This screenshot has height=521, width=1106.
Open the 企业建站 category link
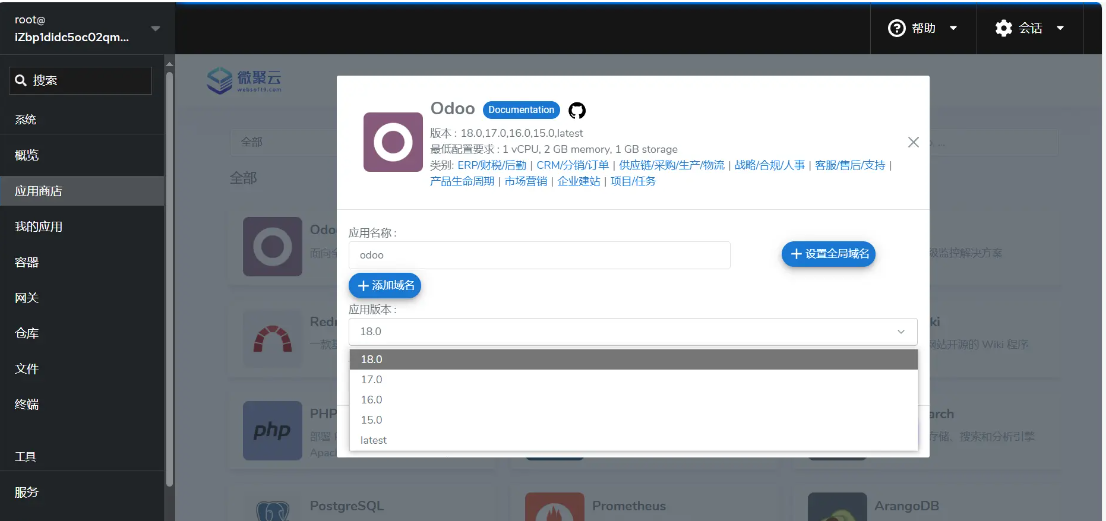[x=579, y=181]
